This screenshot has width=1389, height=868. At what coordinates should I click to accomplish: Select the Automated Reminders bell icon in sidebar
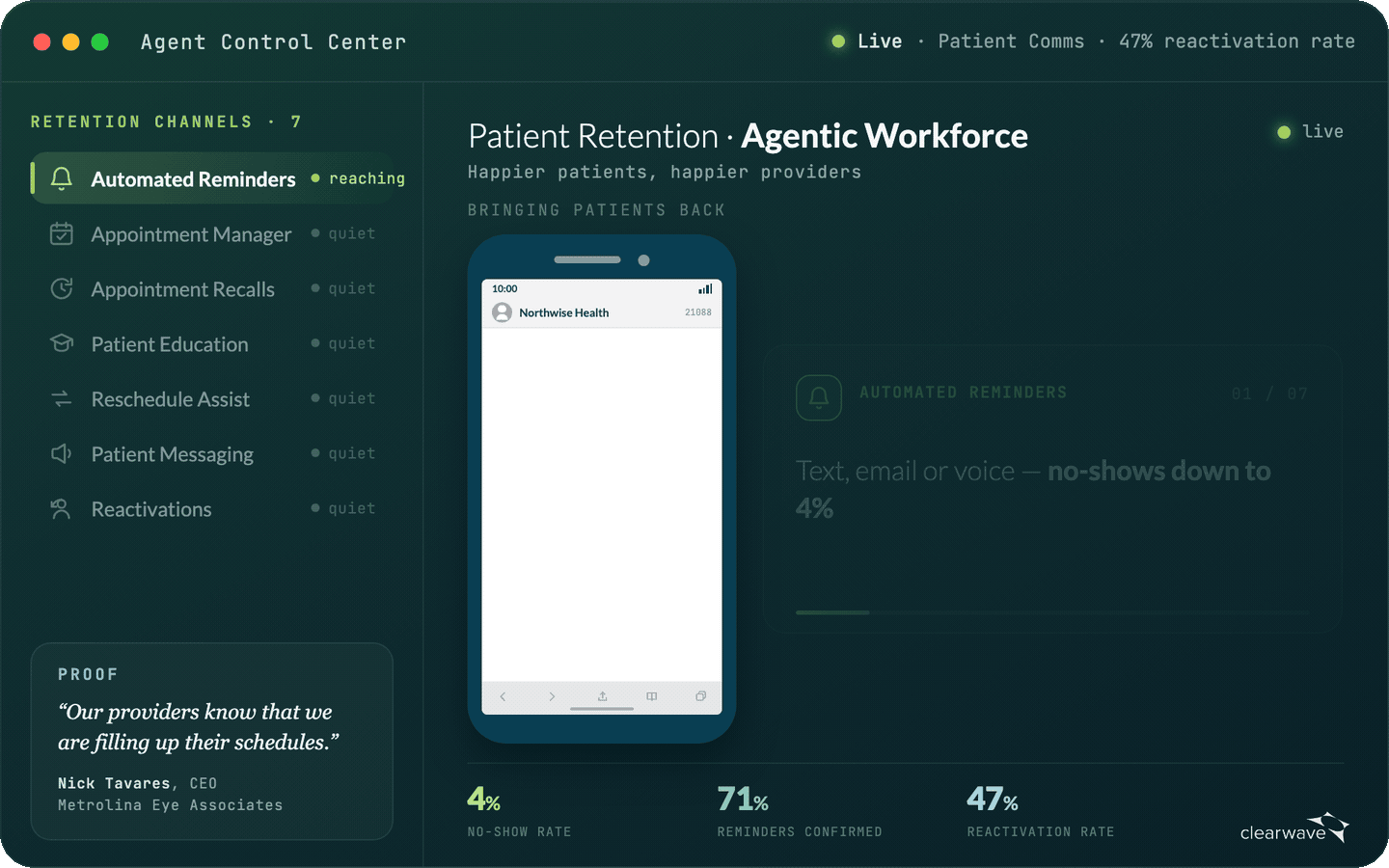[62, 178]
